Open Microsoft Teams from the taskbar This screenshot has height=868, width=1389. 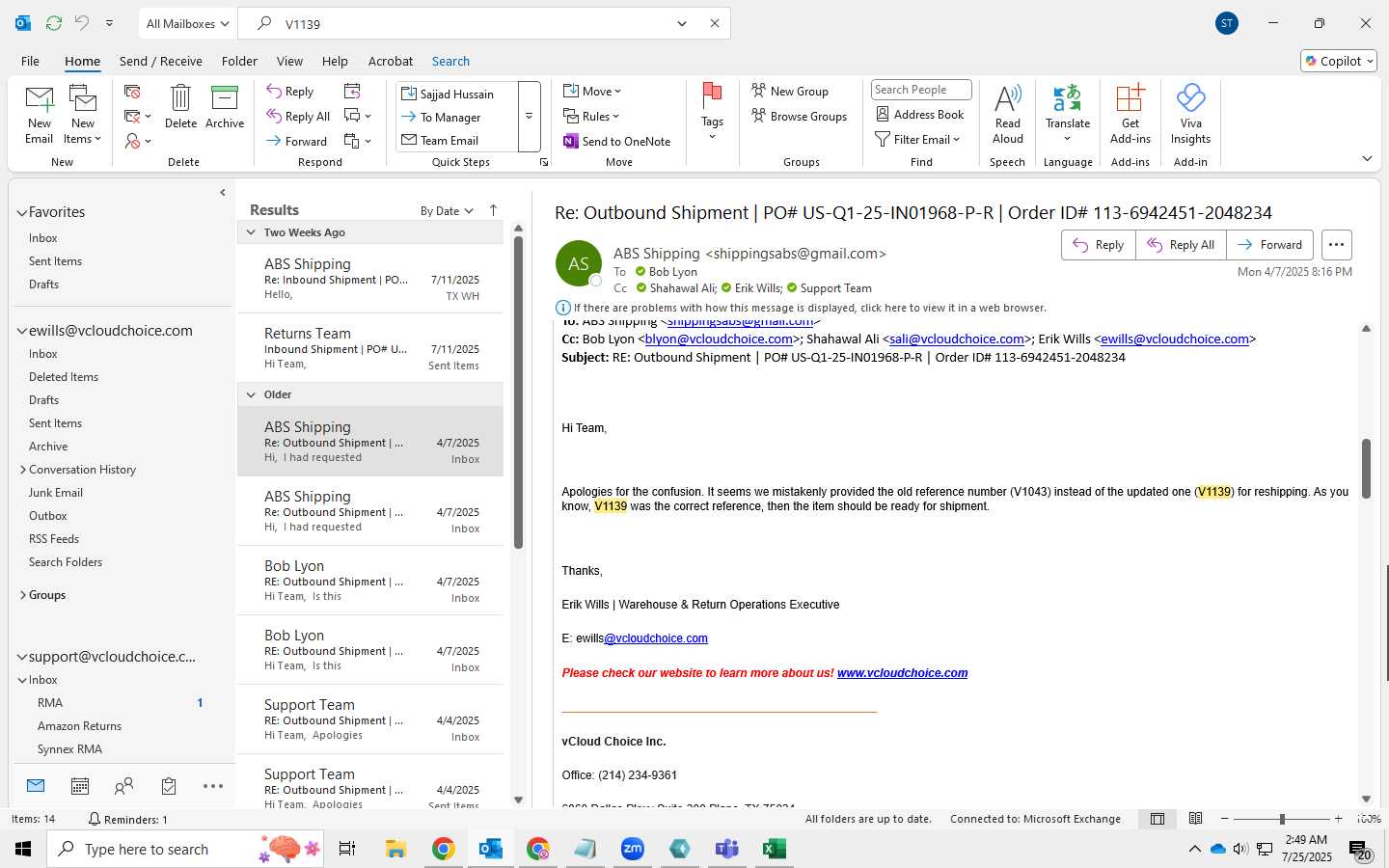(726, 849)
